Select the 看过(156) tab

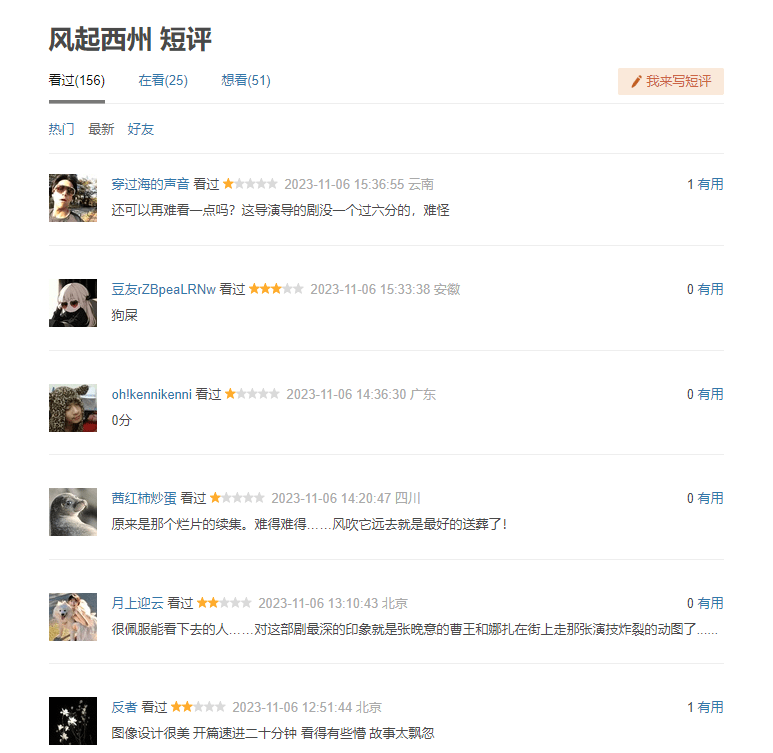pyautogui.click(x=76, y=80)
